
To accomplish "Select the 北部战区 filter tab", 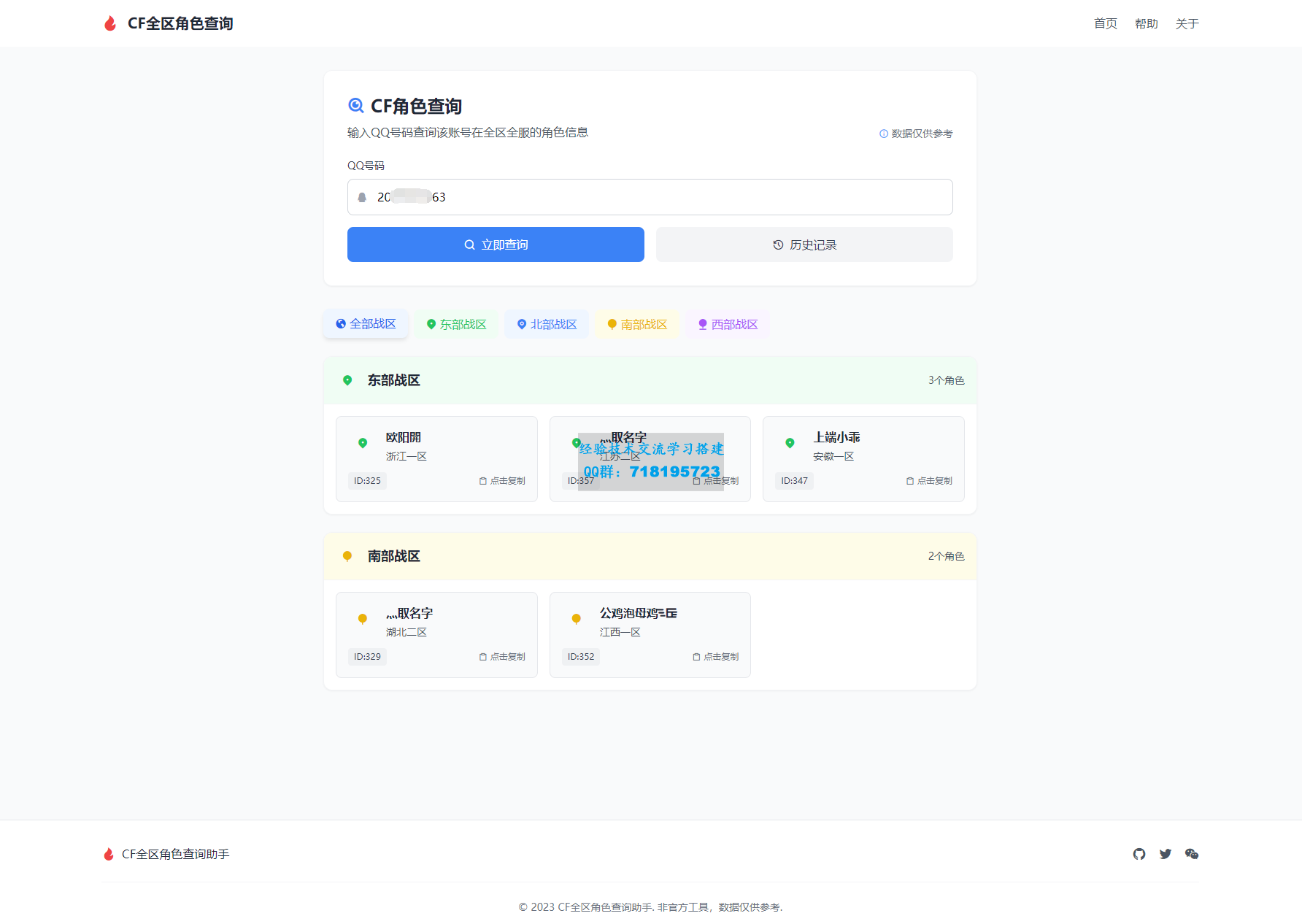I will pyautogui.click(x=547, y=324).
